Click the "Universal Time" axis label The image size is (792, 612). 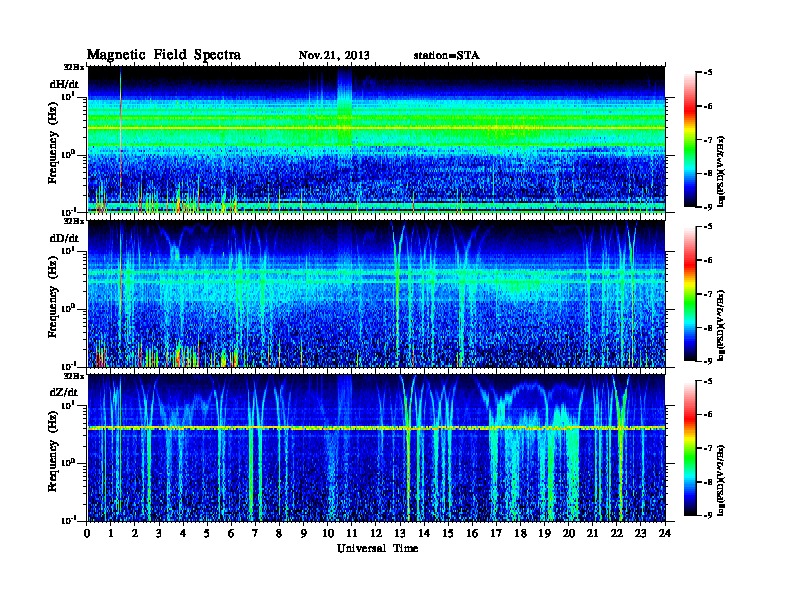click(377, 548)
